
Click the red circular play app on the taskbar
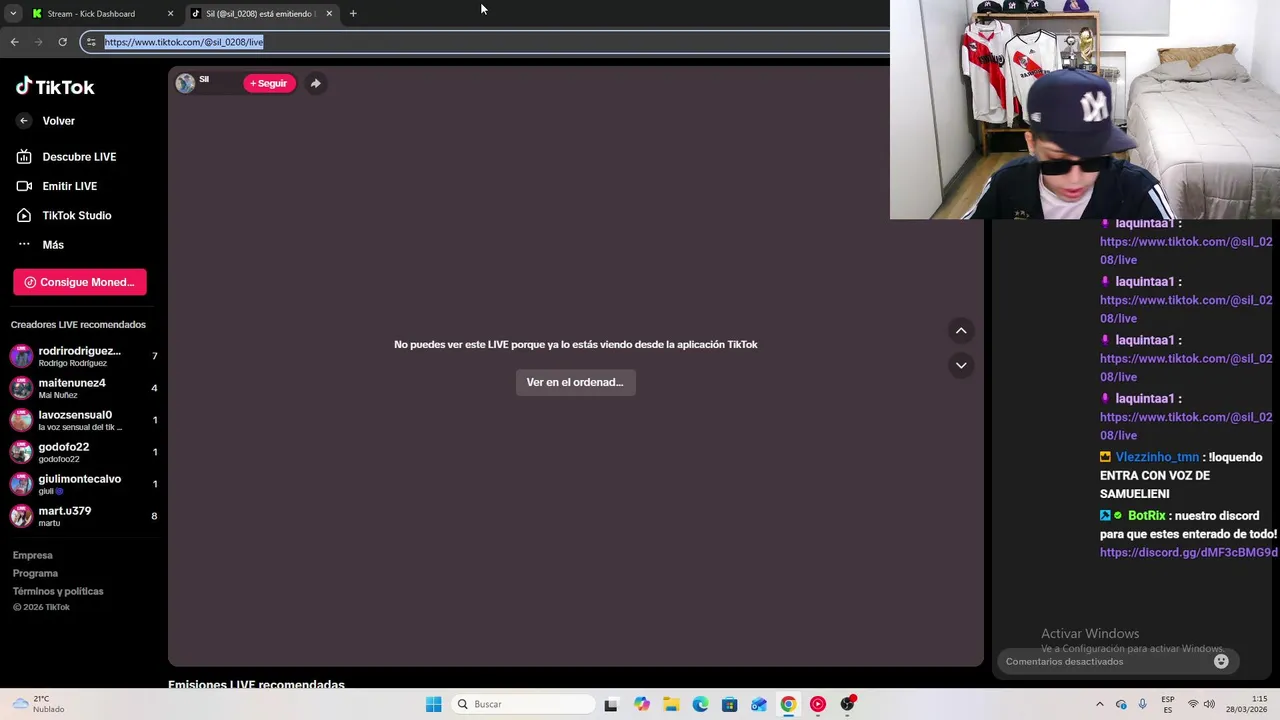(817, 704)
